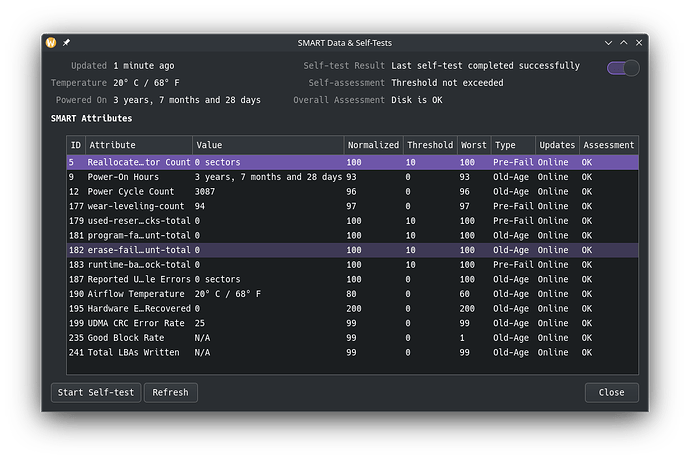Viewport: 690px width, 461px height.
Task: Select the erase-fail…unt-total row
Action: coord(352,250)
